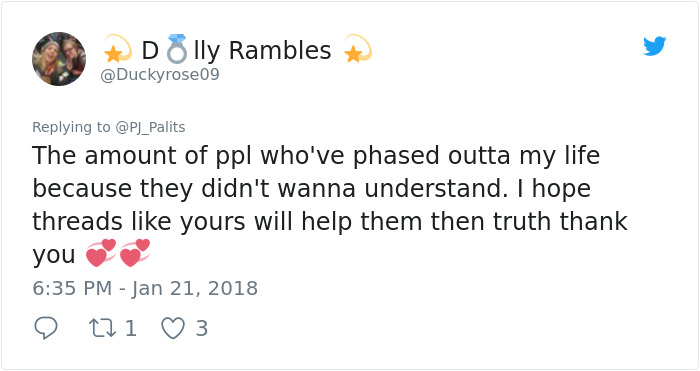Click the like count number 3
Image resolution: width=700 pixels, height=371 pixels.
pyautogui.click(x=202, y=329)
